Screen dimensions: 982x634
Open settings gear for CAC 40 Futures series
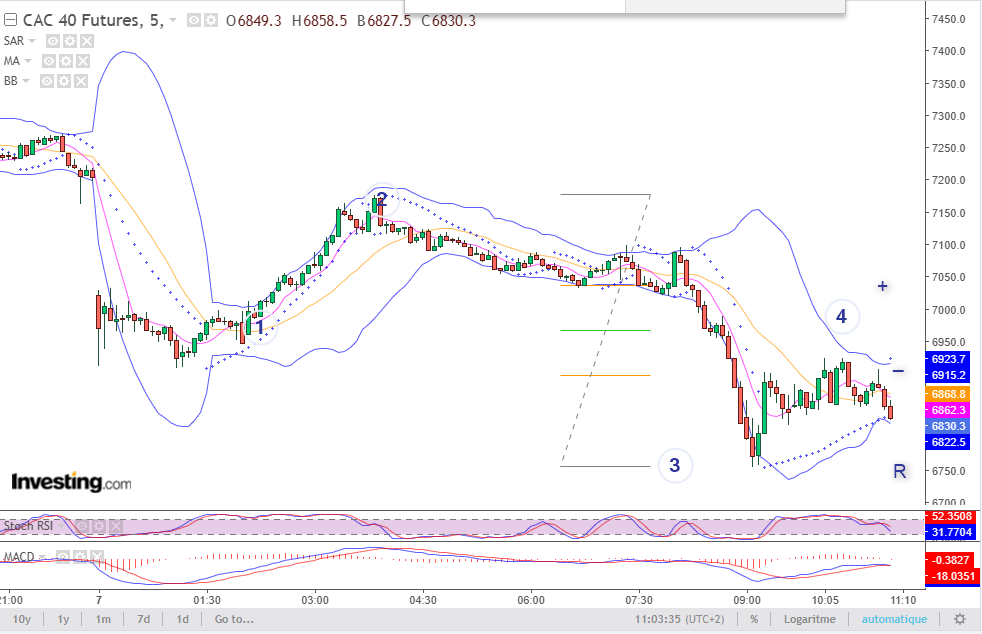pos(211,21)
